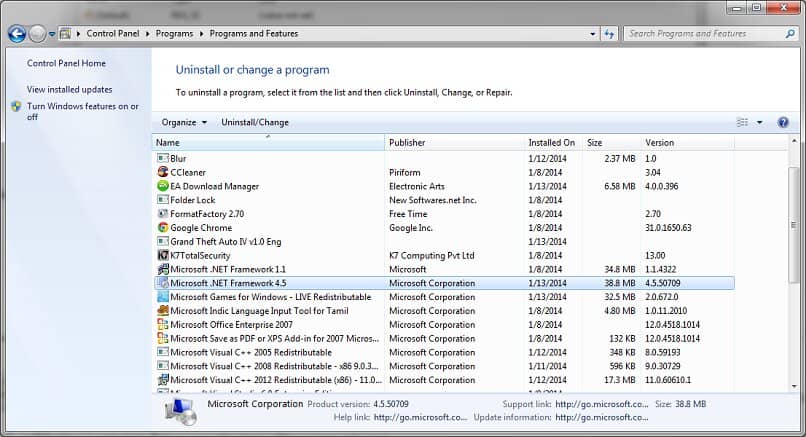Click the Google Chrome icon

pyautogui.click(x=163, y=228)
